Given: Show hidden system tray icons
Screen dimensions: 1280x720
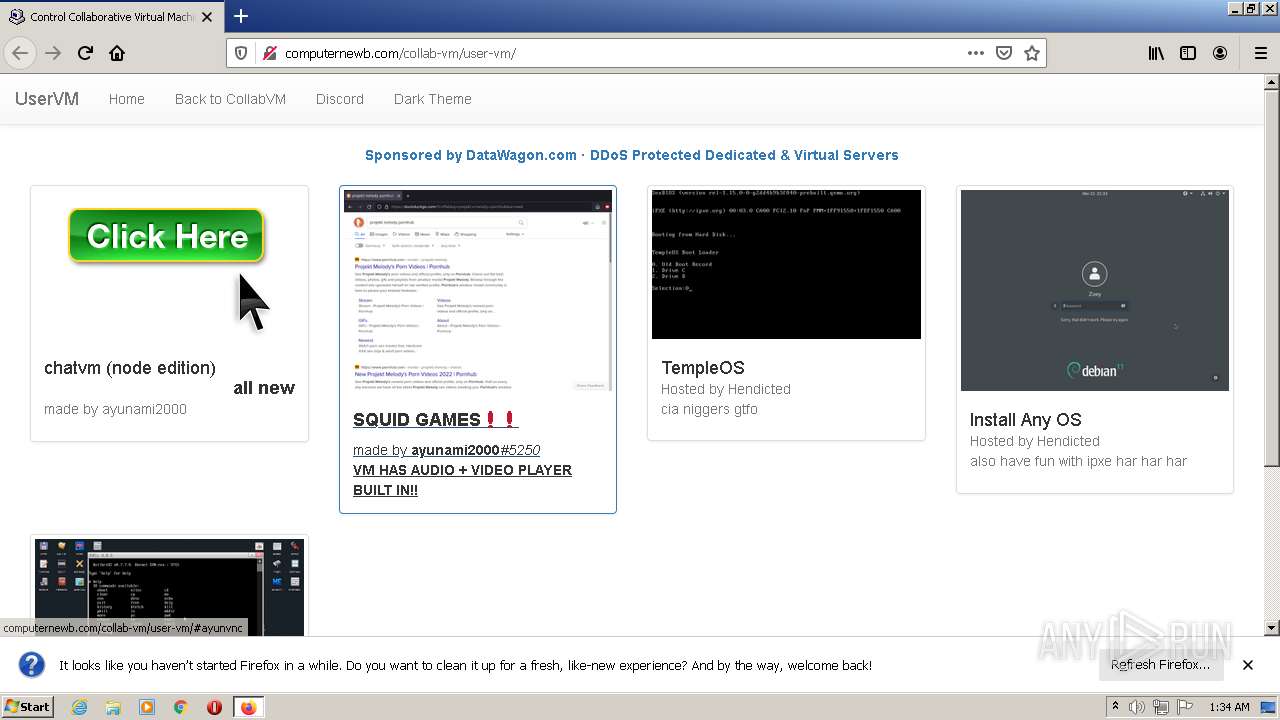Looking at the screenshot, I should coord(1116,707).
